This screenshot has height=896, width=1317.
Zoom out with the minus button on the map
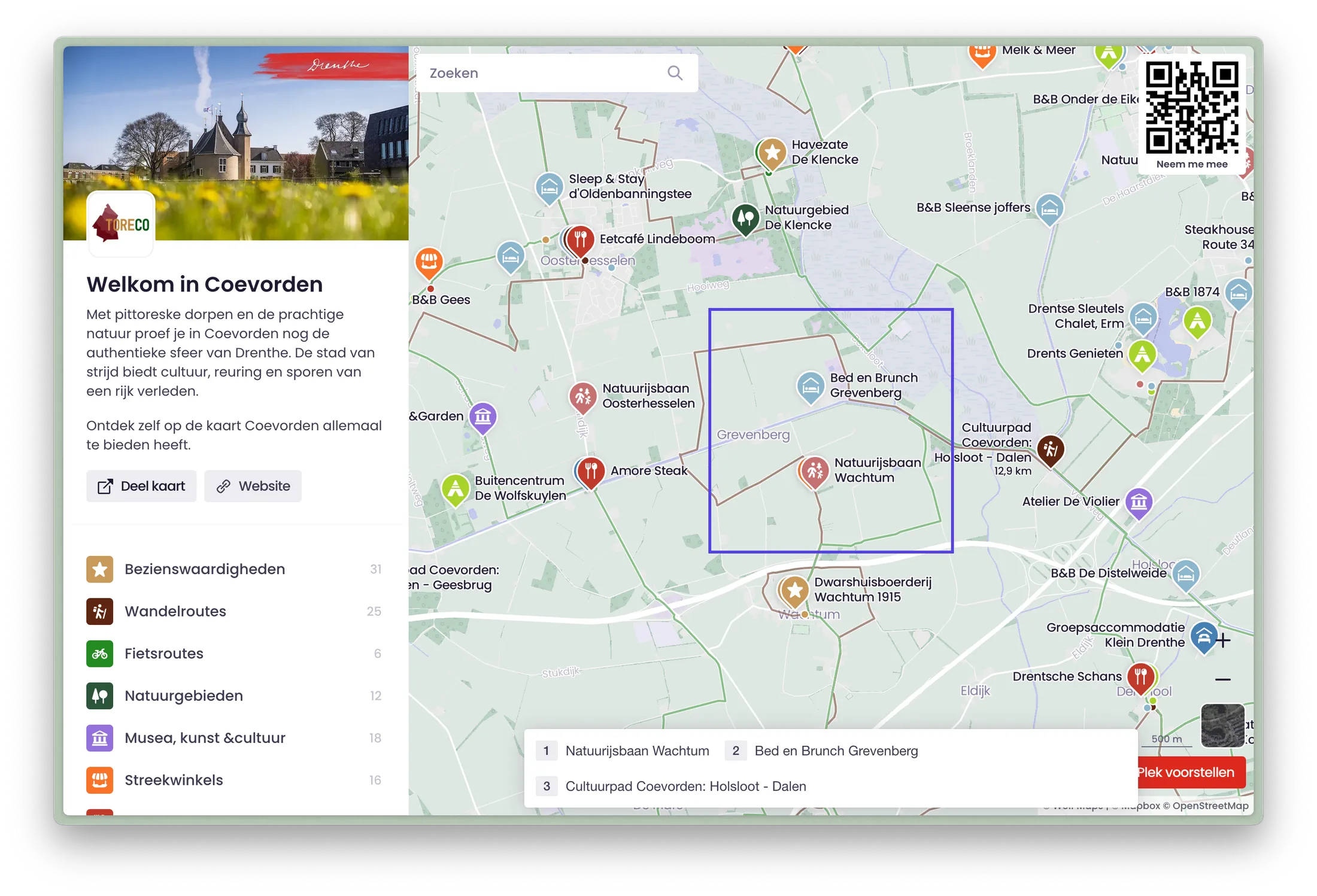[1222, 680]
